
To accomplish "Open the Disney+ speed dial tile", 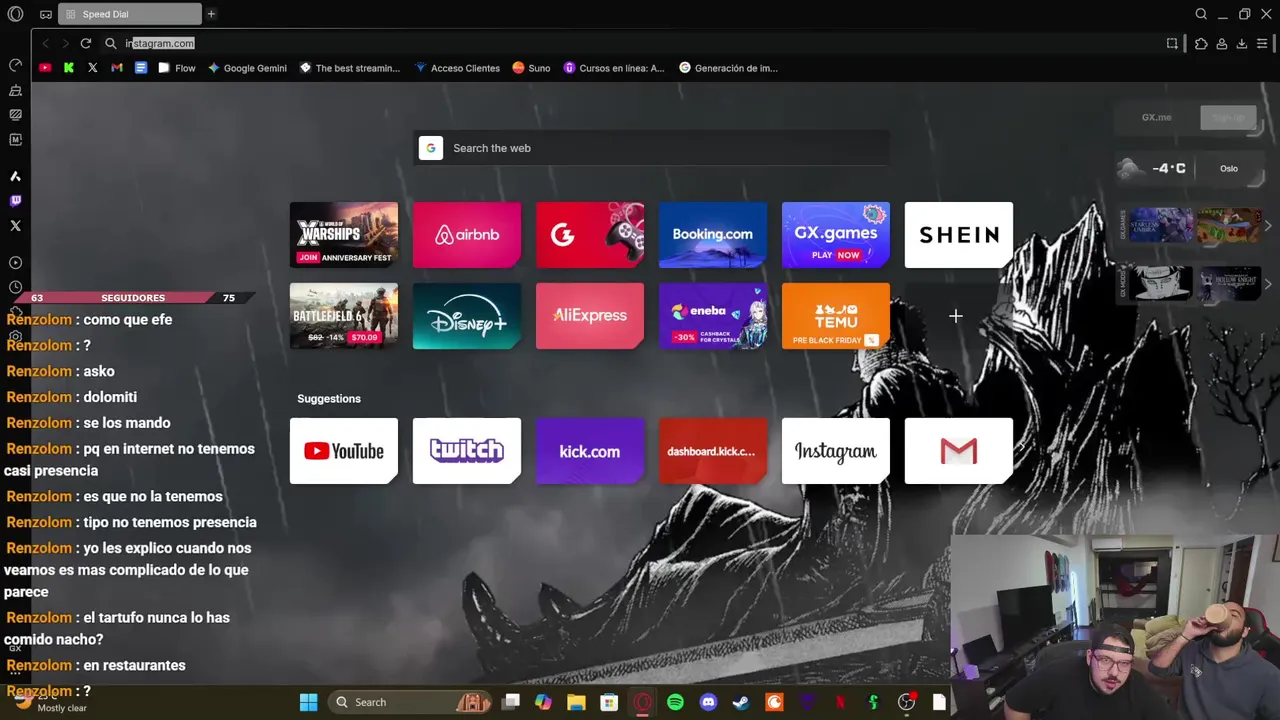I will point(467,316).
